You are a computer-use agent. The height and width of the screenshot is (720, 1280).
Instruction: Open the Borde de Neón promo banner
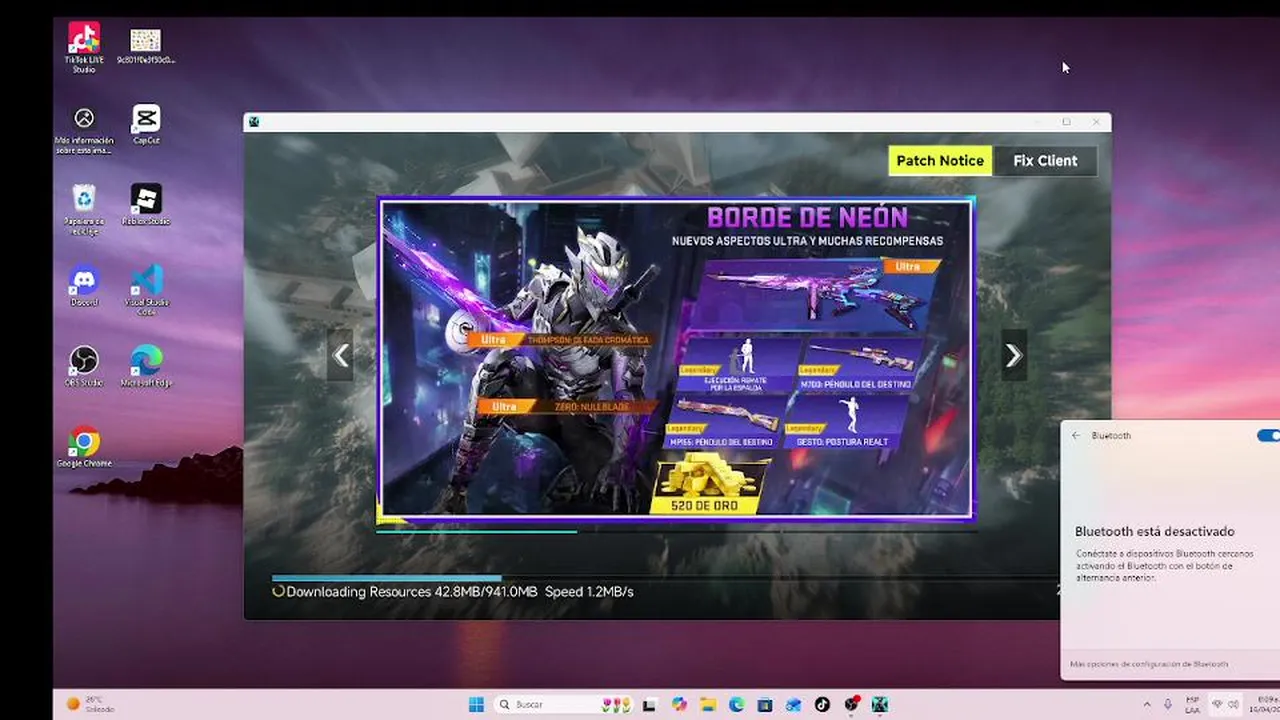point(676,358)
